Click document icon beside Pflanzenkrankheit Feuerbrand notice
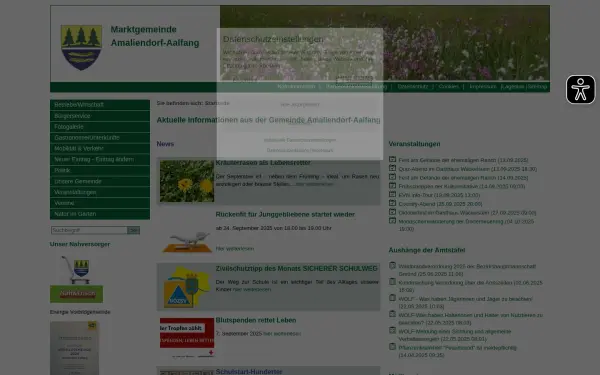The height and width of the screenshot is (375, 600). click(x=392, y=347)
